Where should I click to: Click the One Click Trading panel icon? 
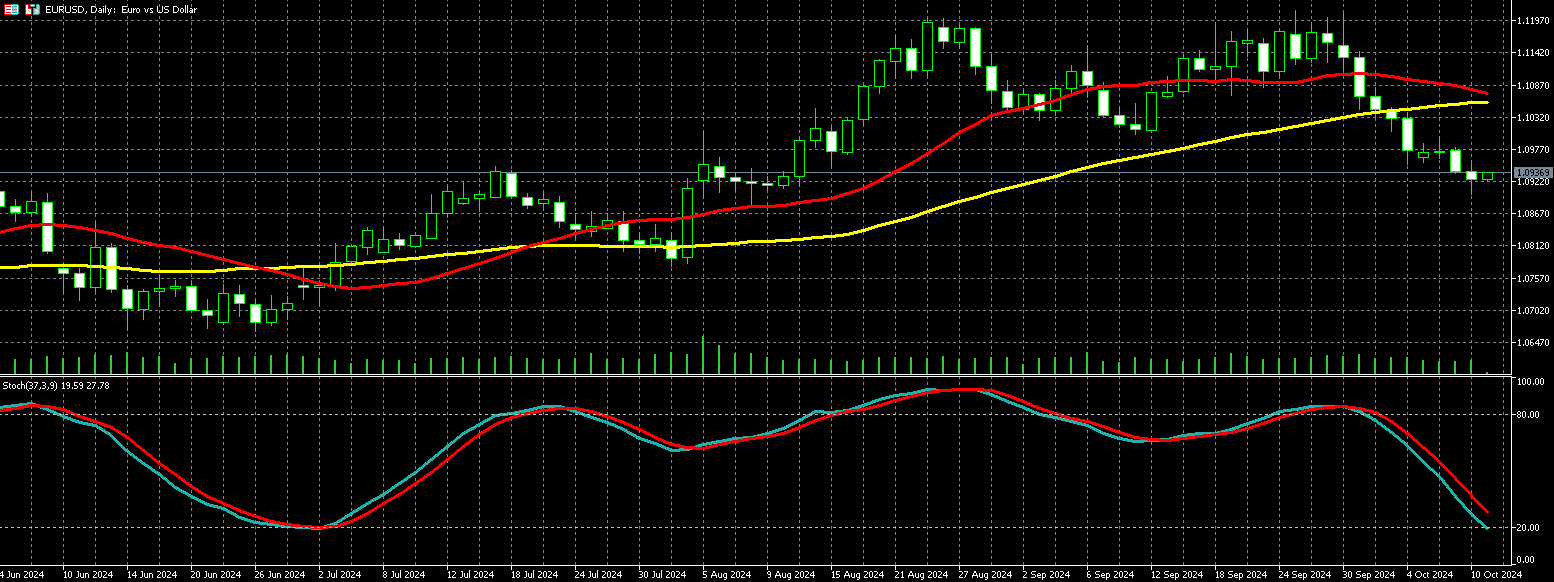click(11, 9)
